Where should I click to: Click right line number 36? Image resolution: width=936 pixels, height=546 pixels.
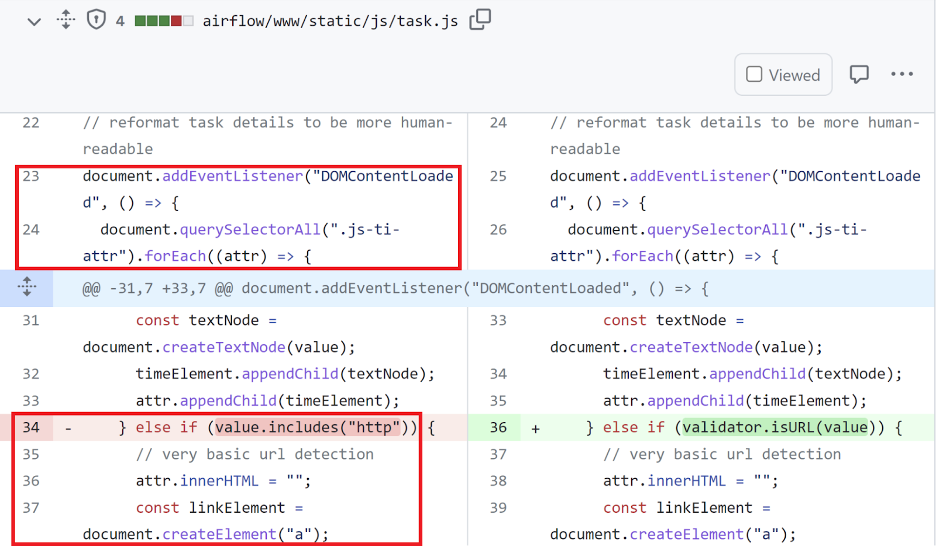click(x=498, y=427)
